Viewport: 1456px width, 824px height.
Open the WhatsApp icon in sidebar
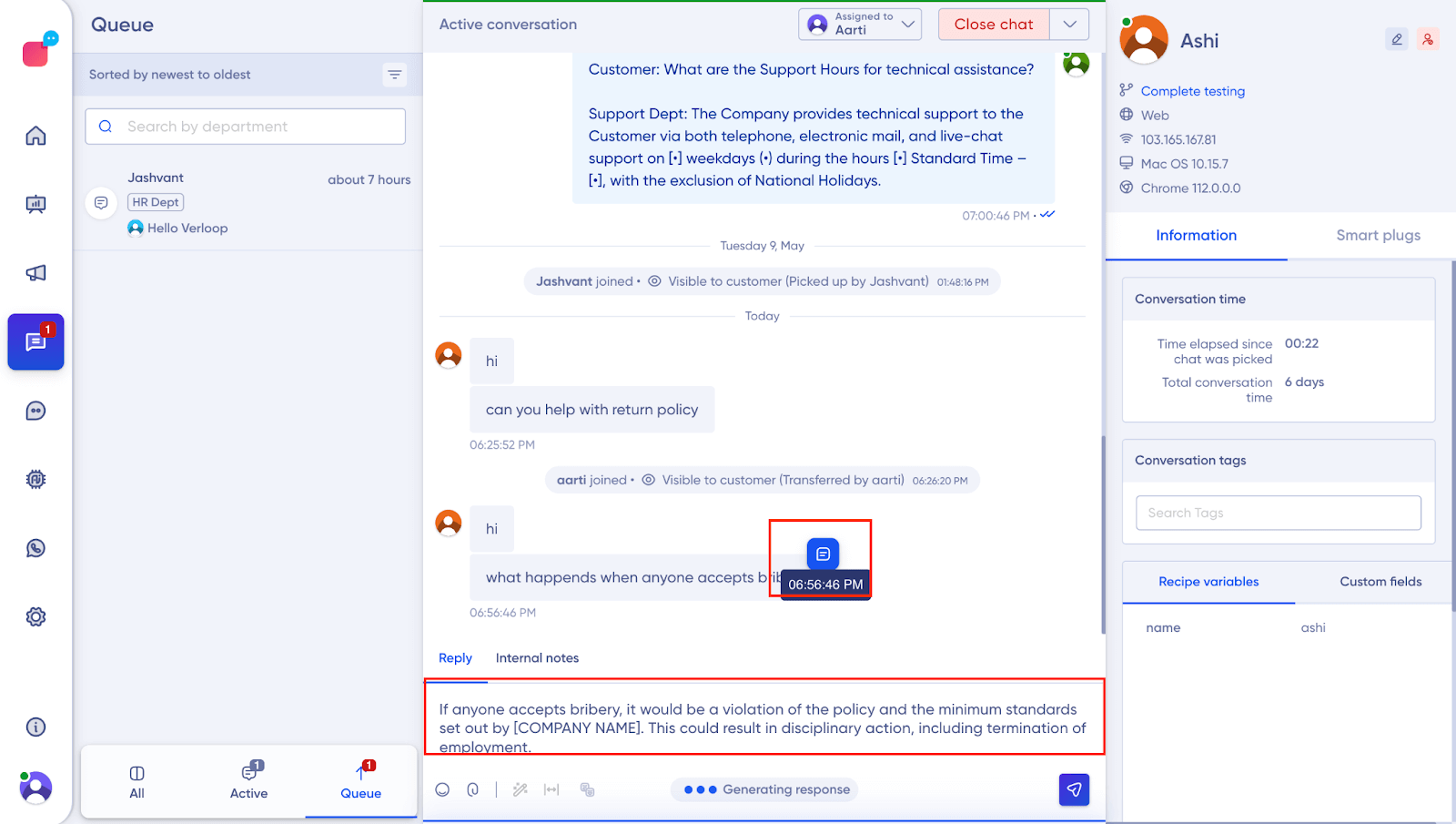click(35, 548)
